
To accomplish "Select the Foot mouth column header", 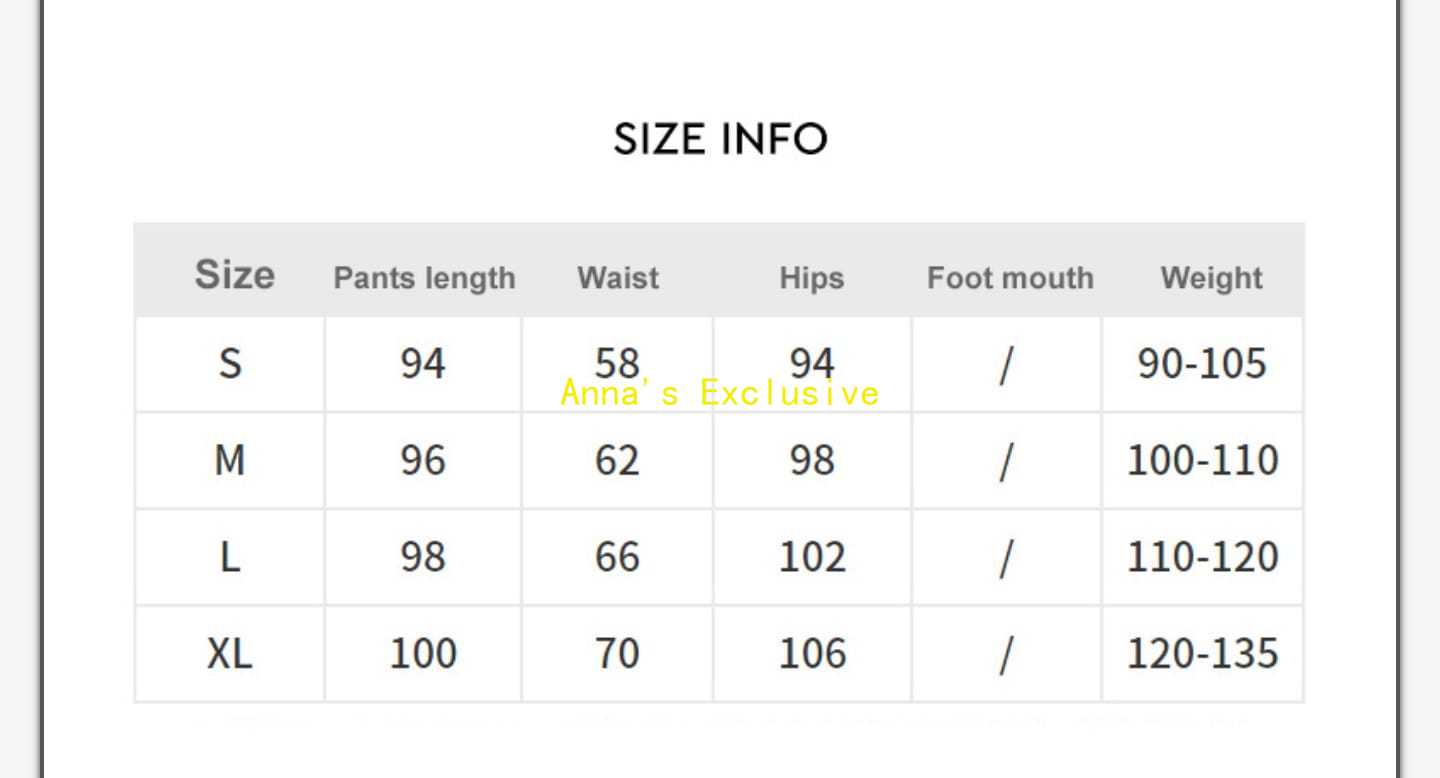I will 1010,278.
